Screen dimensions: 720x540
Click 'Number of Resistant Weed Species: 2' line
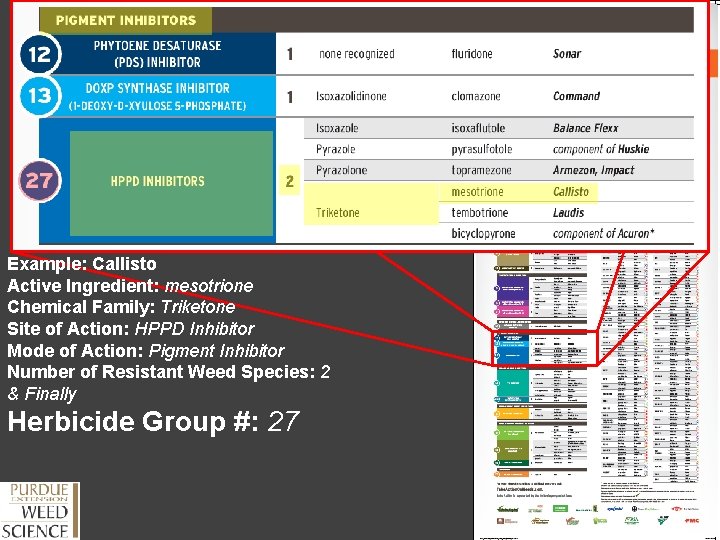[x=169, y=372]
